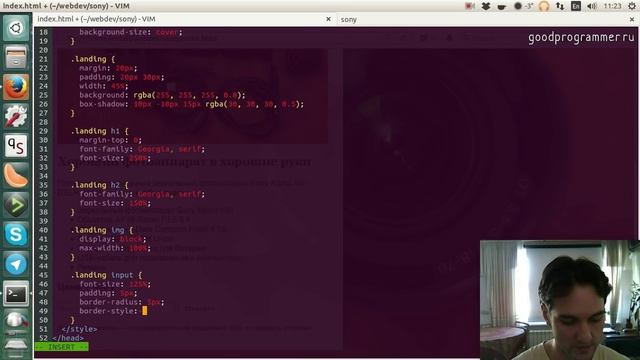
Task: Click the 'margin-top: 0;' line
Action: point(110,140)
